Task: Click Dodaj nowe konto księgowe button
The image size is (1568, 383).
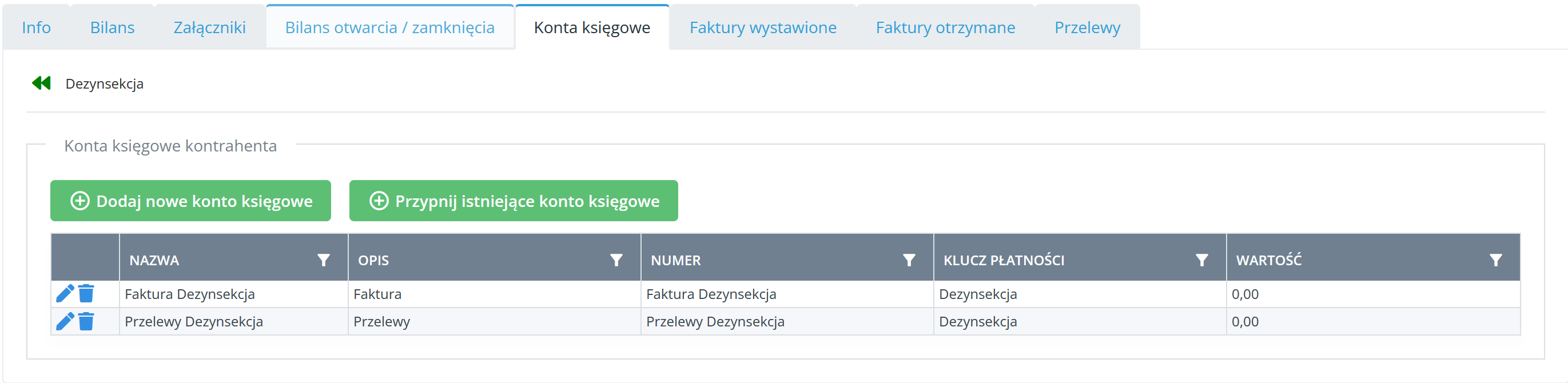Action: [x=190, y=201]
